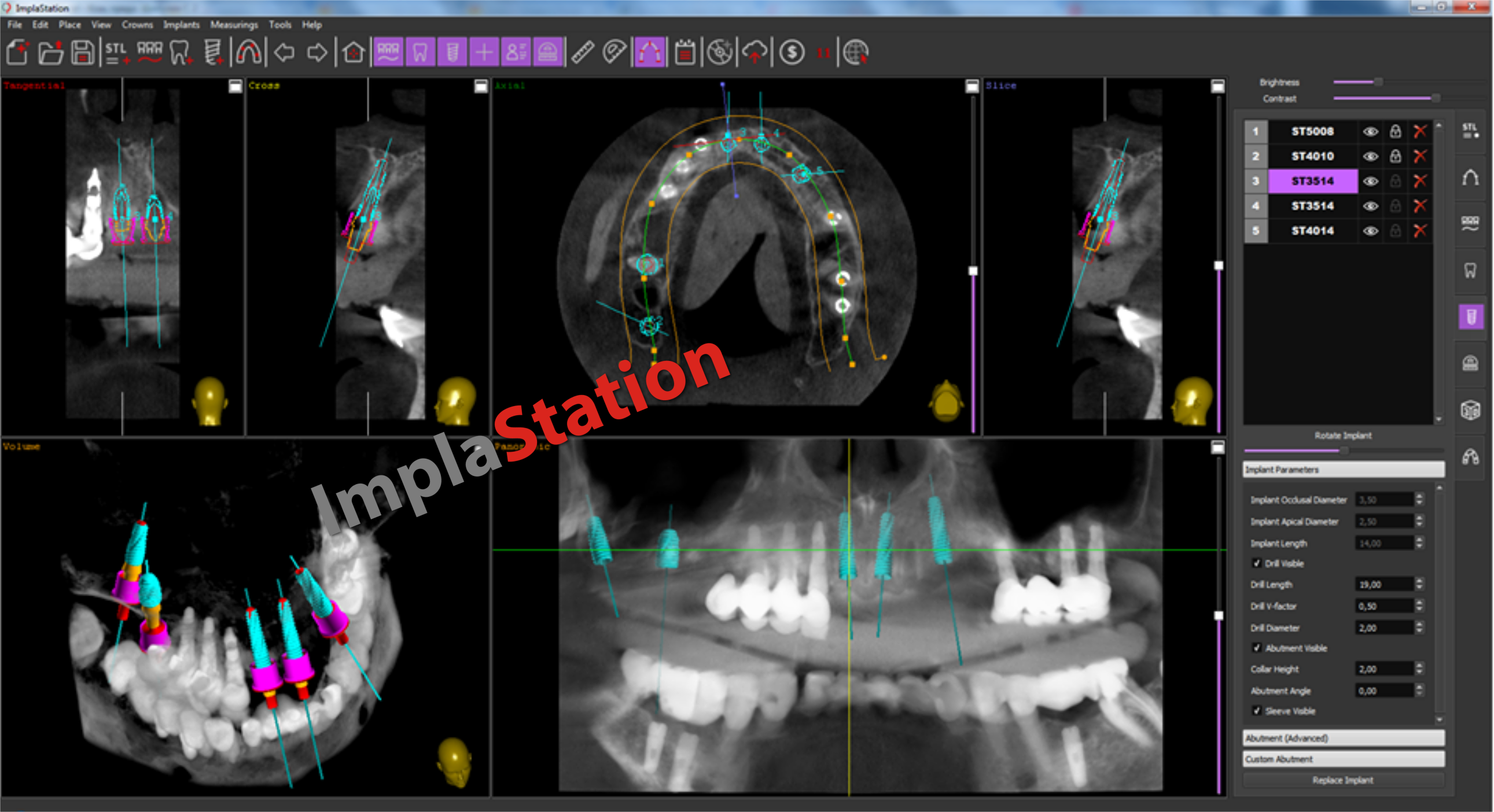
Task: Open the 3D cube sidebar tab
Action: tap(1470, 410)
